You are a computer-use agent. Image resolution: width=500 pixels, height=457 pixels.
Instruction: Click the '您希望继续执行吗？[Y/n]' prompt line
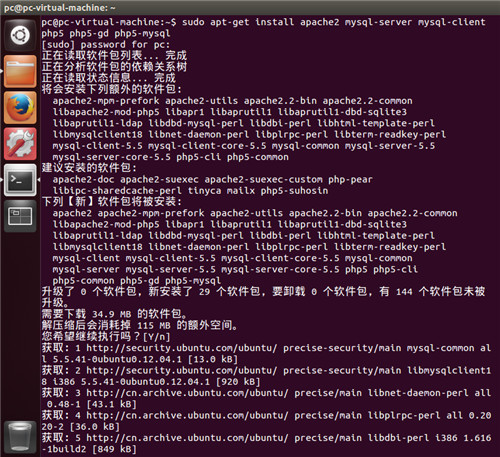(106, 336)
